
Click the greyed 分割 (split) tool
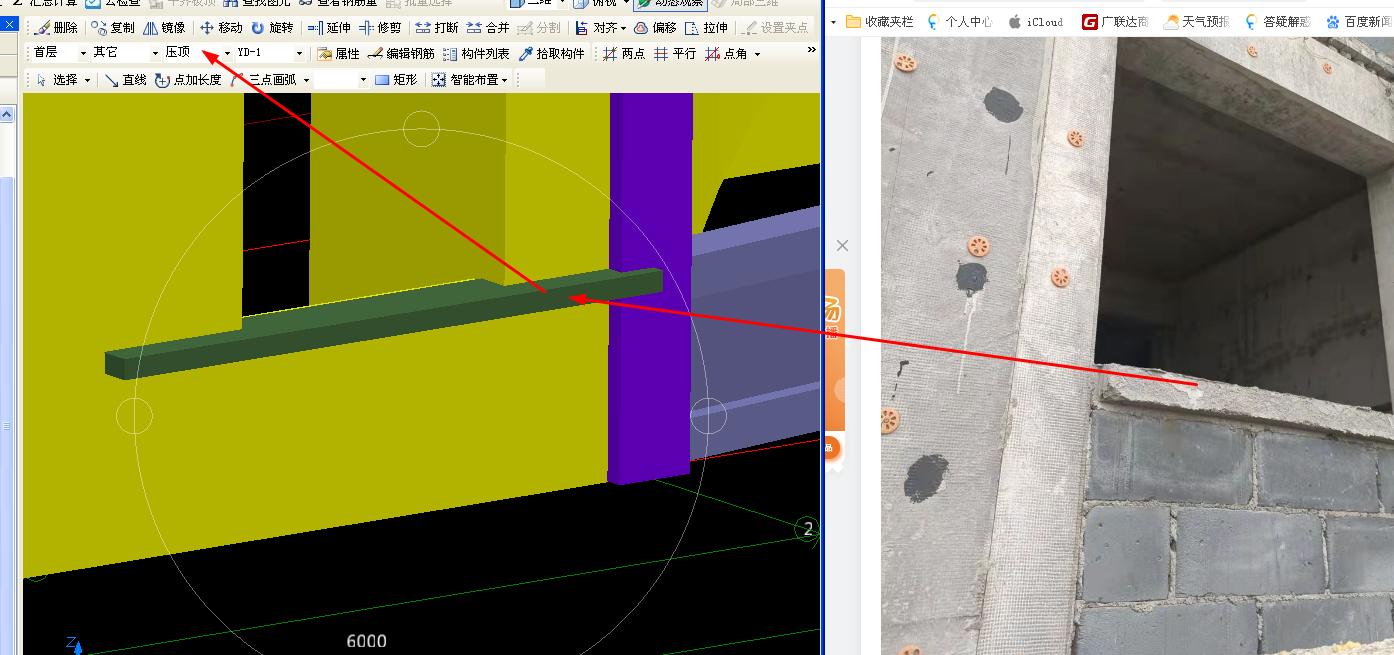(539, 28)
